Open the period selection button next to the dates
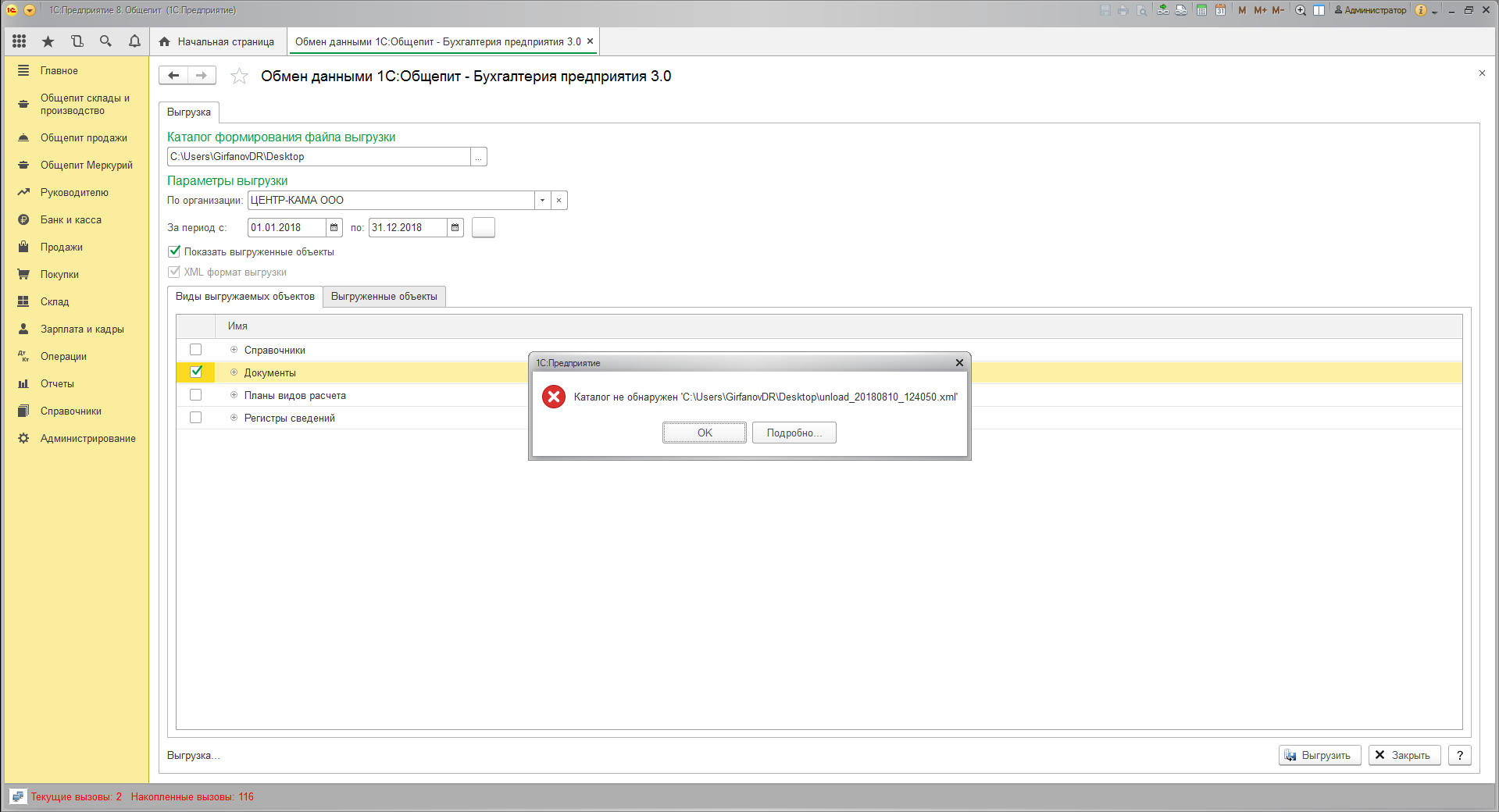1499x812 pixels. [x=484, y=228]
